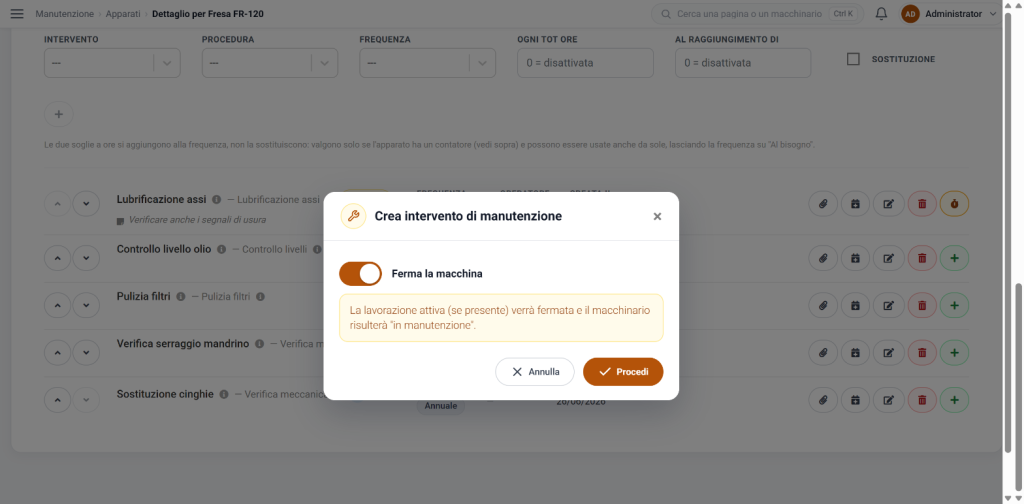The height and width of the screenshot is (504, 1024).
Task: Open the hamburger navigation menu
Action: pos(17,14)
